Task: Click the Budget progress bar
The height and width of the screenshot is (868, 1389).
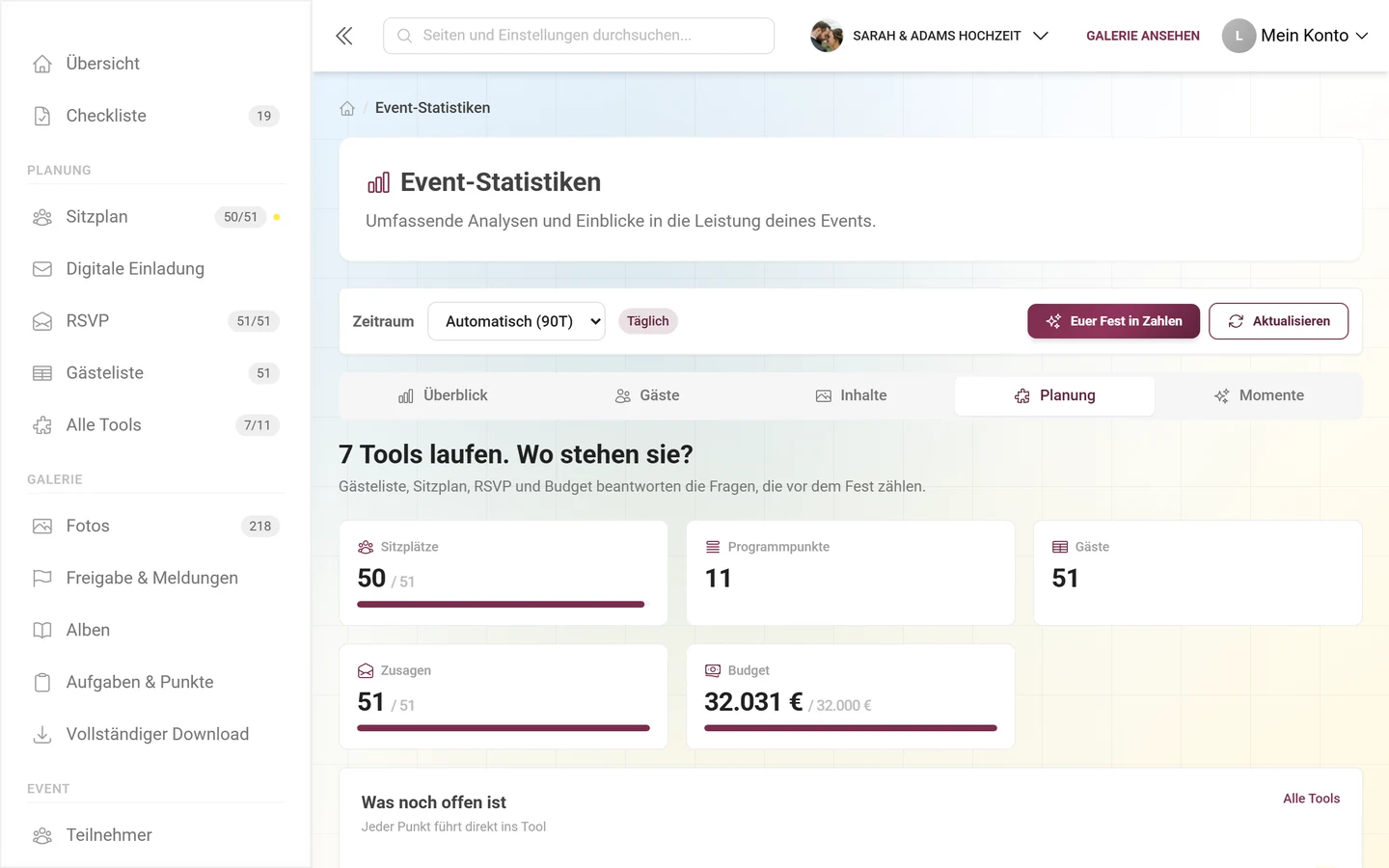Action: pyautogui.click(x=851, y=728)
